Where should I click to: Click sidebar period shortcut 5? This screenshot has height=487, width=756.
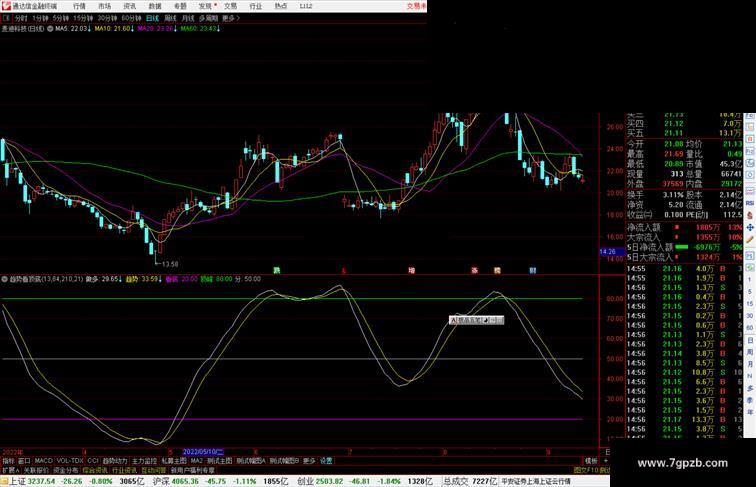coord(750,292)
